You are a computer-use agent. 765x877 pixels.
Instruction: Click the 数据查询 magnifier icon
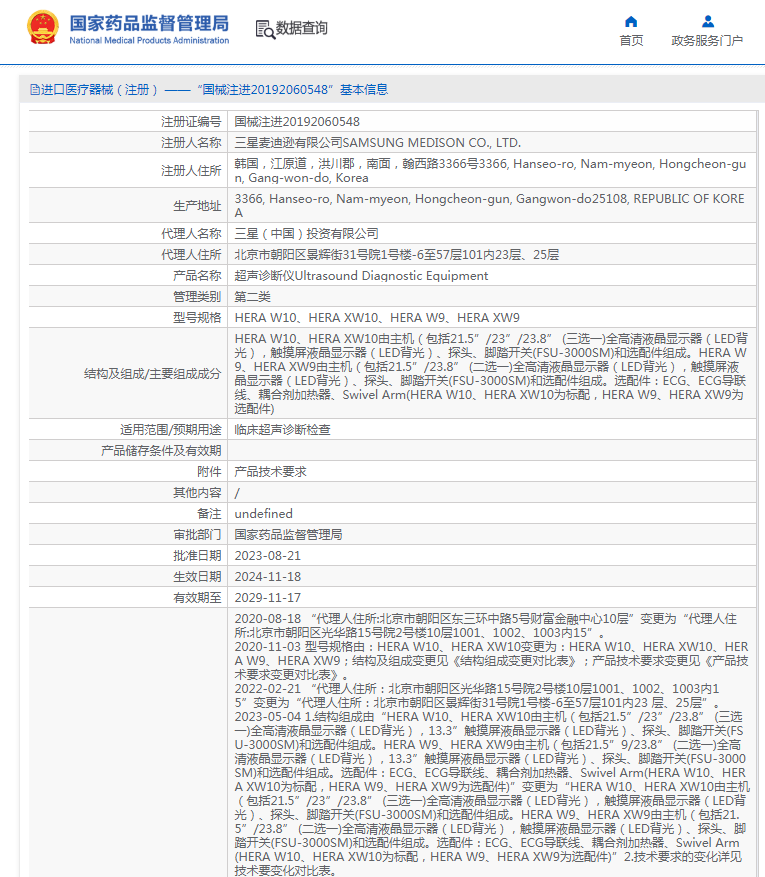(x=265, y=29)
